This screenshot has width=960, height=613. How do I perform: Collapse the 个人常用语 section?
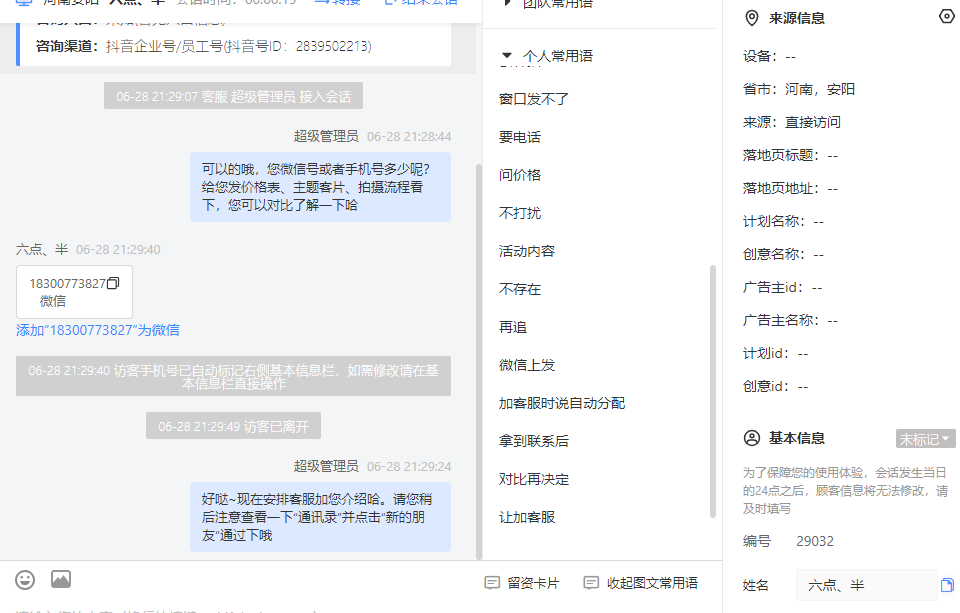tap(506, 56)
